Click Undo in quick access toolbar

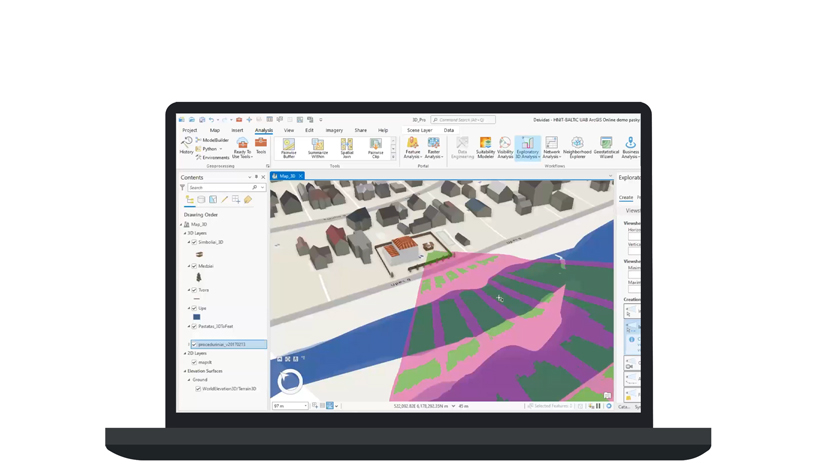[x=211, y=120]
